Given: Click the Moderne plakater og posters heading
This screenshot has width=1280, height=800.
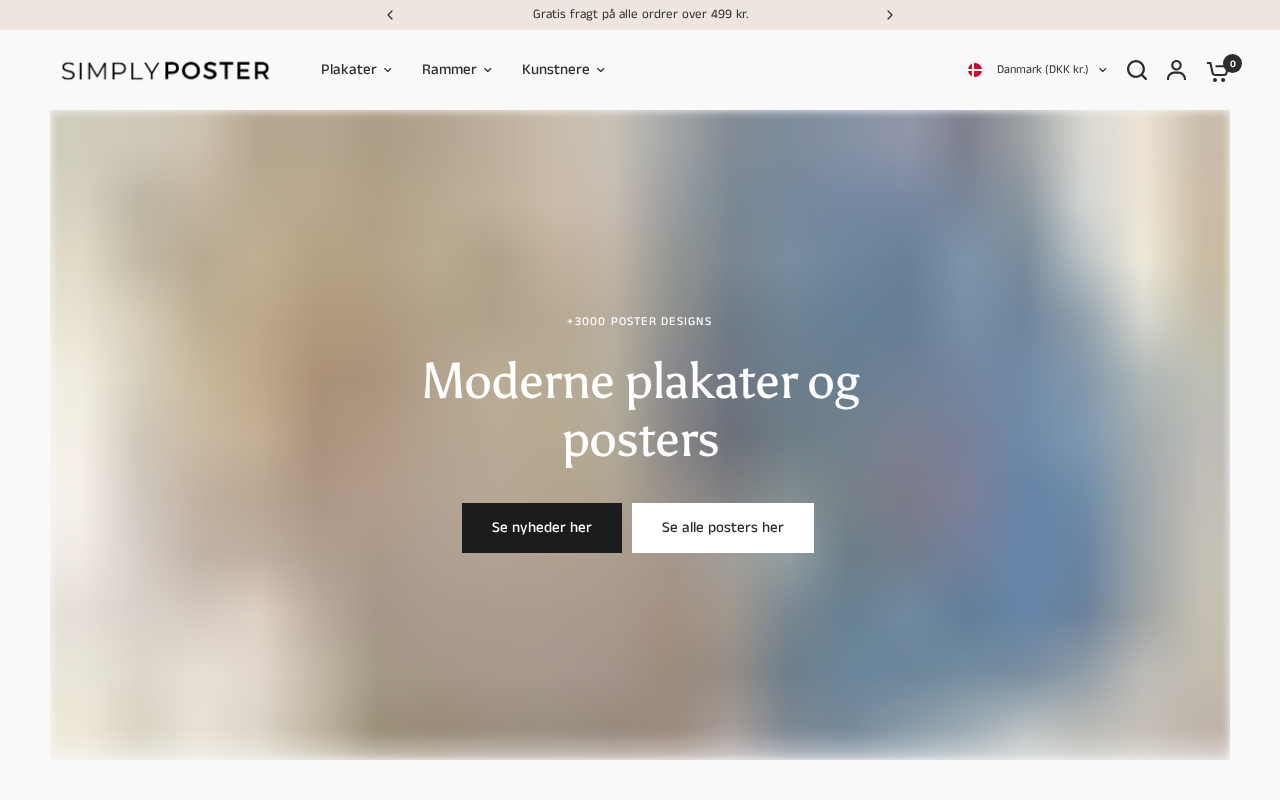Looking at the screenshot, I should tap(640, 410).
